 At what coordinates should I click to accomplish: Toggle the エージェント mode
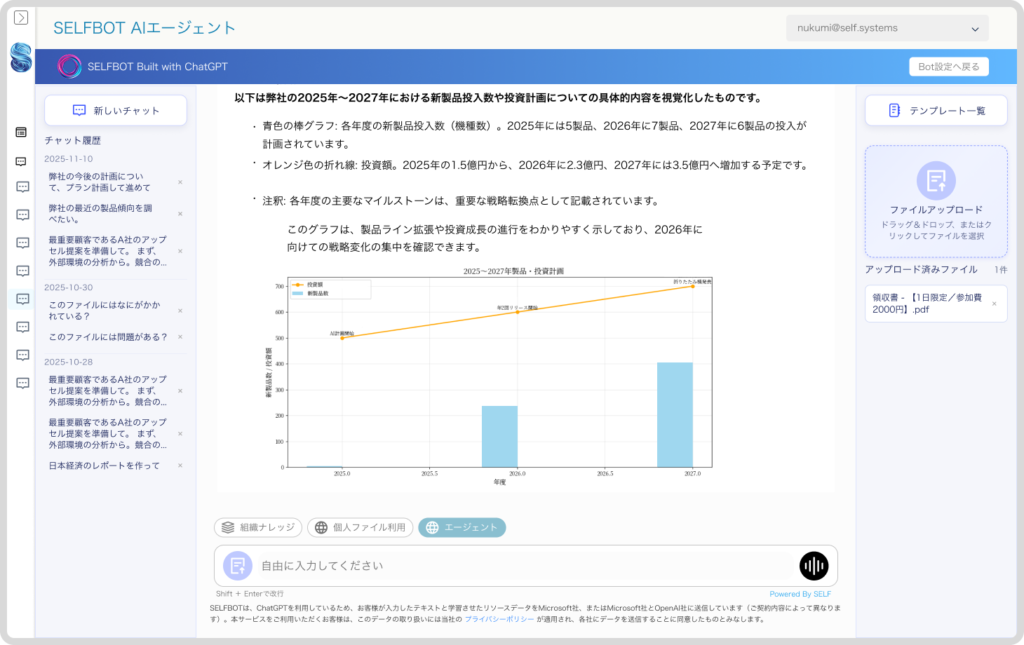pyautogui.click(x=462, y=527)
